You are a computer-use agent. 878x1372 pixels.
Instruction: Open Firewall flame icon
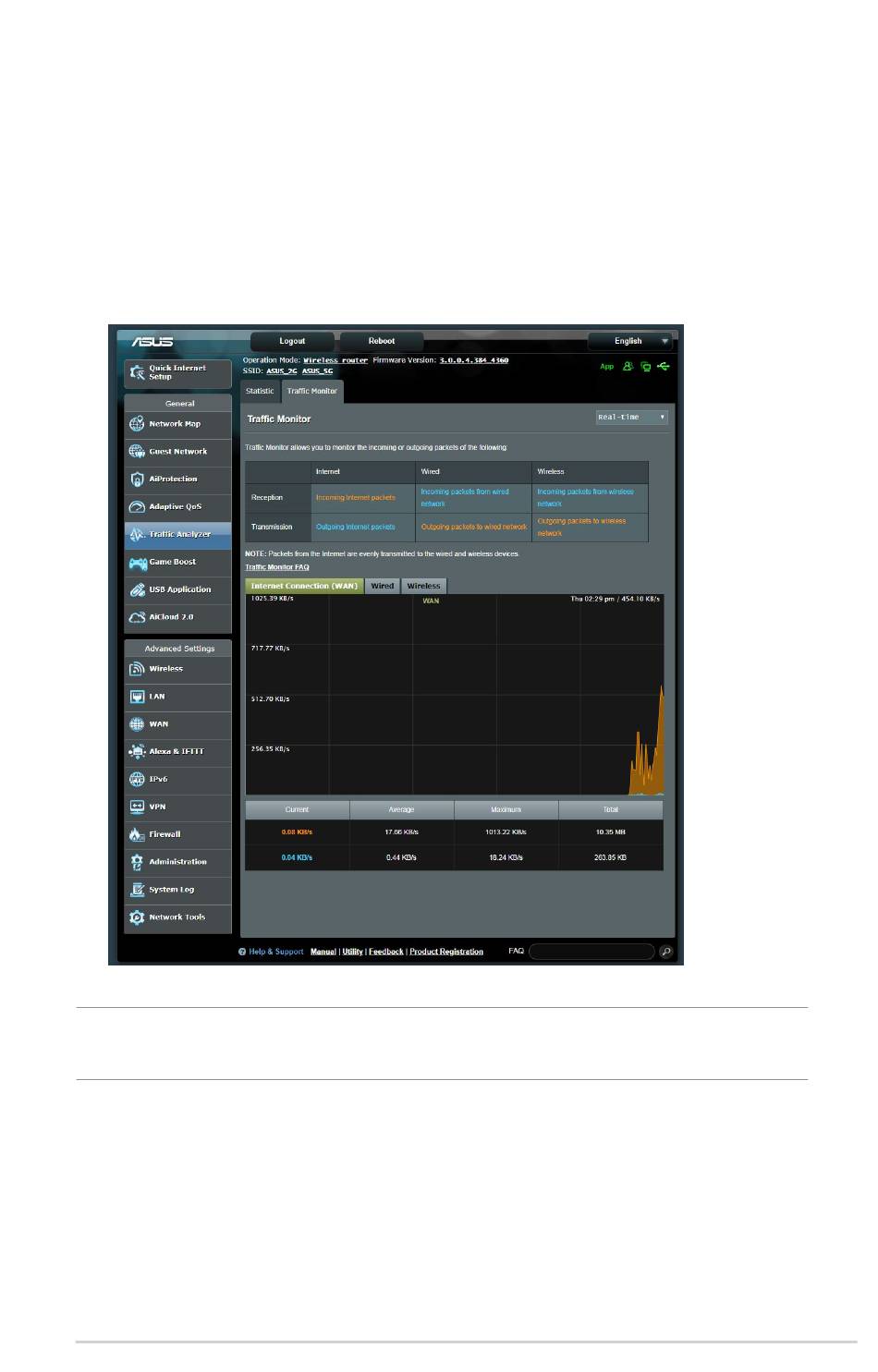pos(137,834)
